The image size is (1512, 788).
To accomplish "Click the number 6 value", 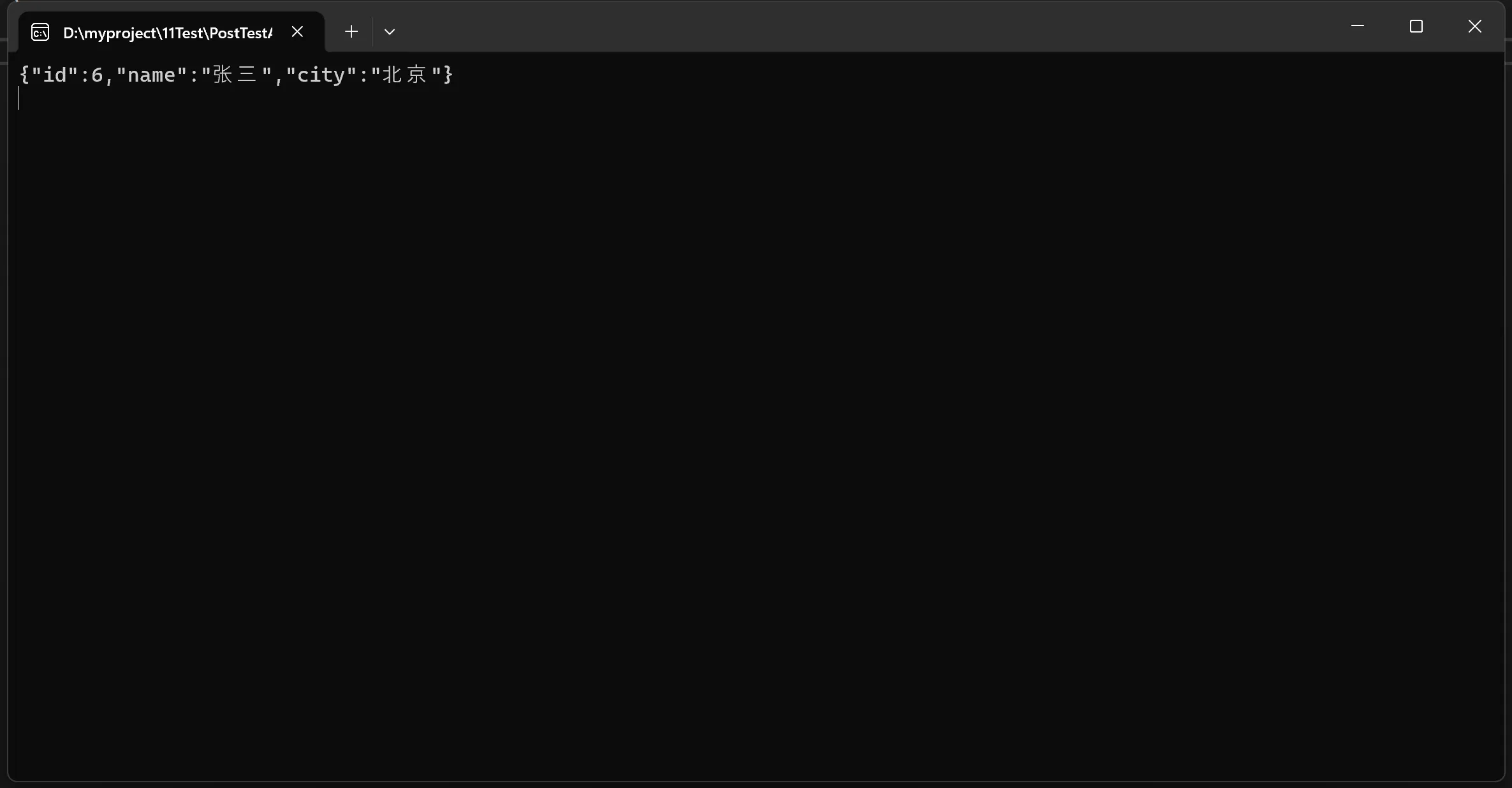I will point(97,75).
